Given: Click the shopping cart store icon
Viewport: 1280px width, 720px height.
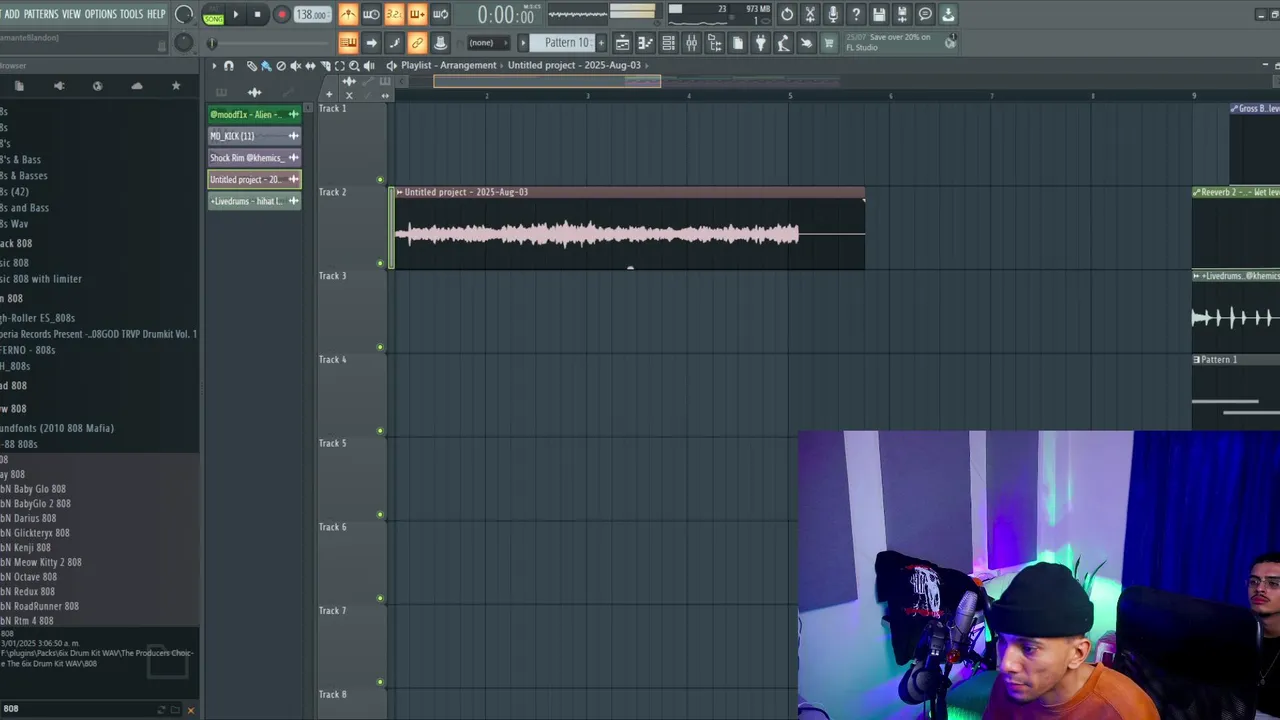Looking at the screenshot, I should click(829, 43).
